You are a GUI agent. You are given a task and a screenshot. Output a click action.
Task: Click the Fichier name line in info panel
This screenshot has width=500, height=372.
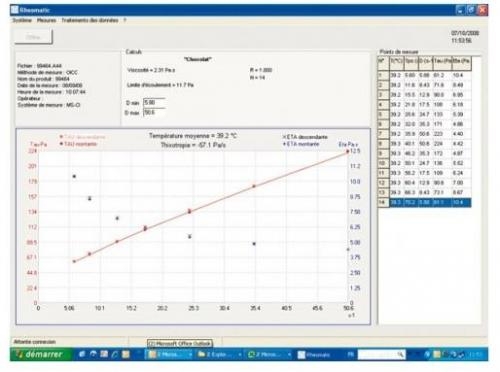coord(39,66)
